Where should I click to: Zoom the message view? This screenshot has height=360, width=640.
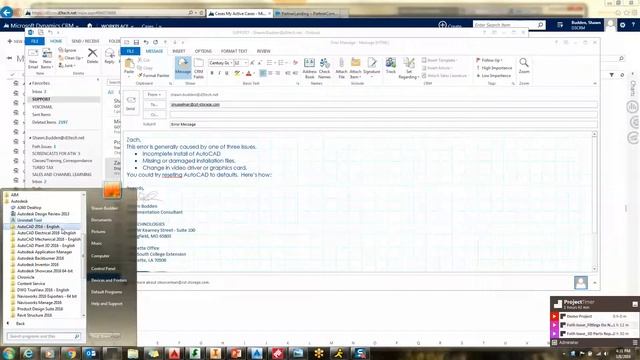click(524, 66)
